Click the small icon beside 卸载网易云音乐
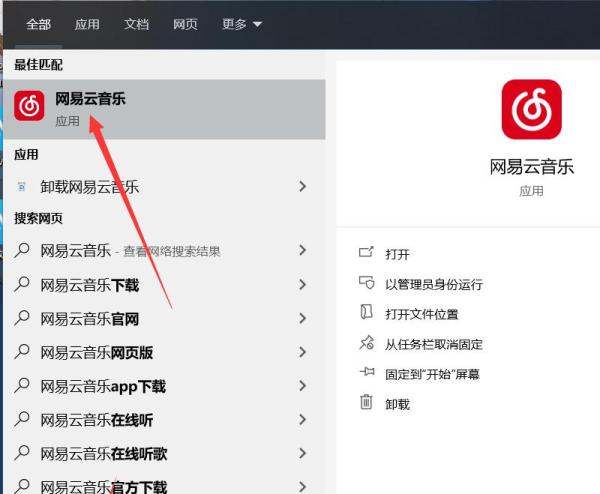The height and width of the screenshot is (494, 600). click(x=22, y=187)
